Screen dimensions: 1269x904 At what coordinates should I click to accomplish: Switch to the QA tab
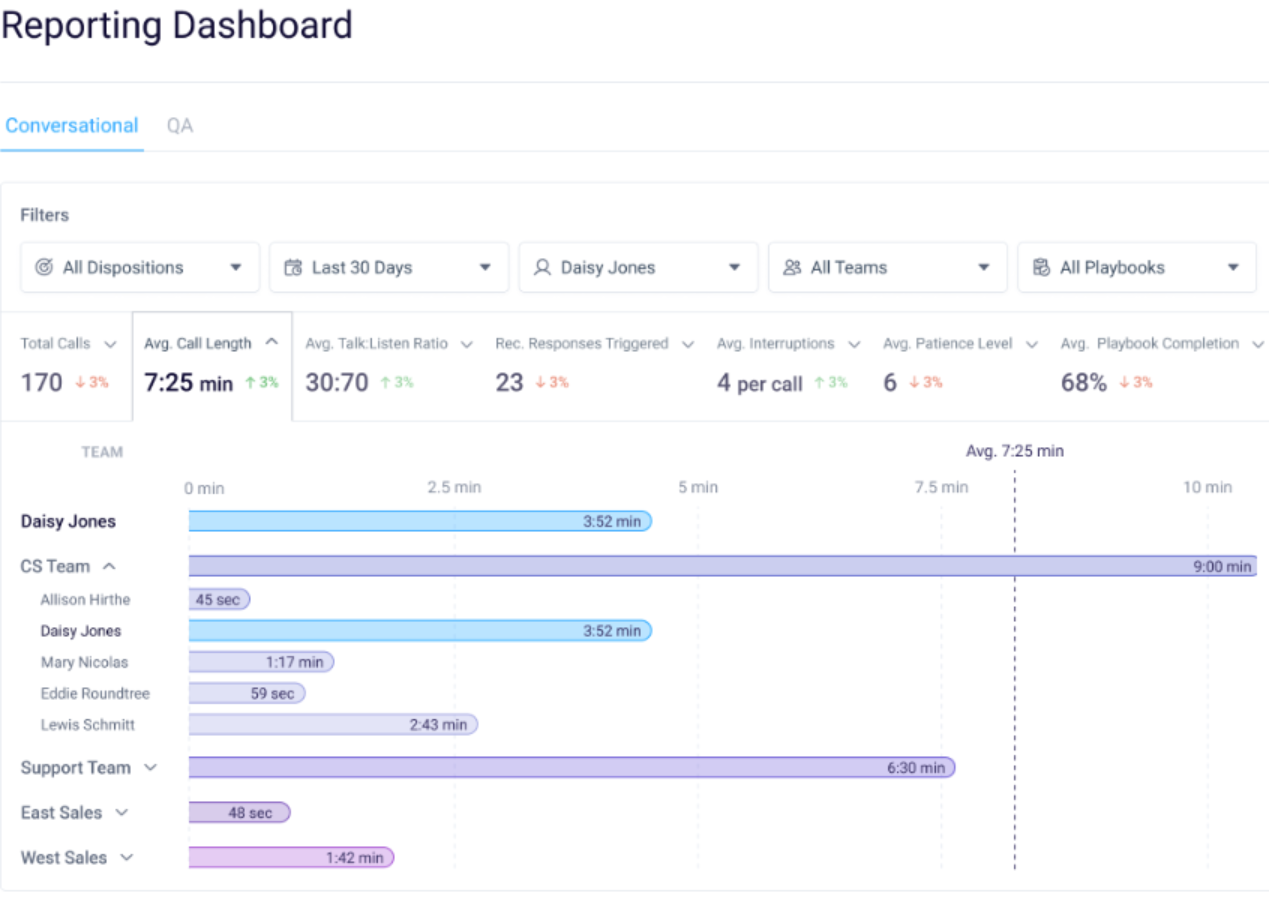tap(179, 125)
